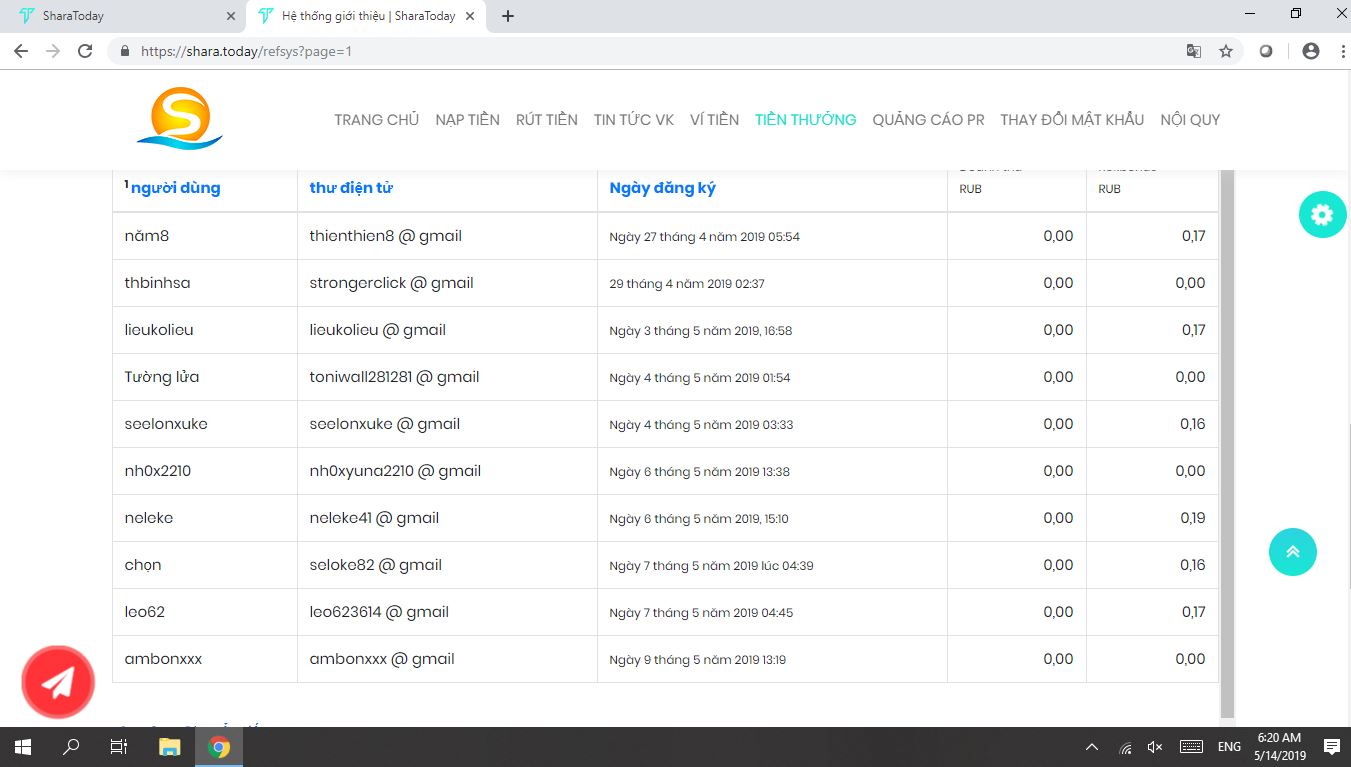This screenshot has width=1351, height=767.
Task: Click the translate page icon in address bar
Action: coord(1193,51)
